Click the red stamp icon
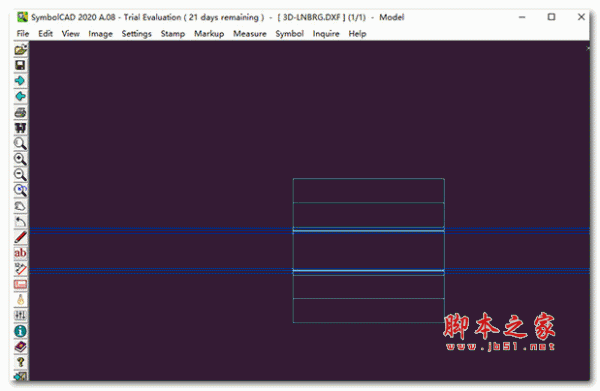The width and height of the screenshot is (600, 391). (21, 285)
